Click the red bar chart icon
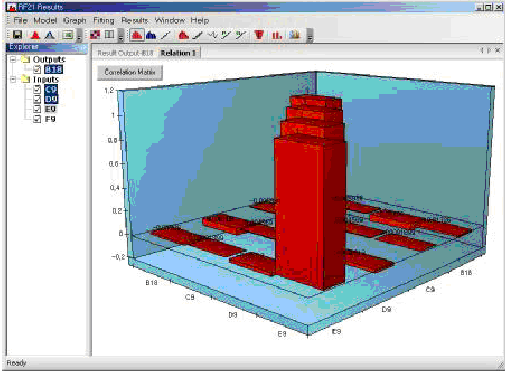Screen dimensions: 505x371 click(277, 35)
